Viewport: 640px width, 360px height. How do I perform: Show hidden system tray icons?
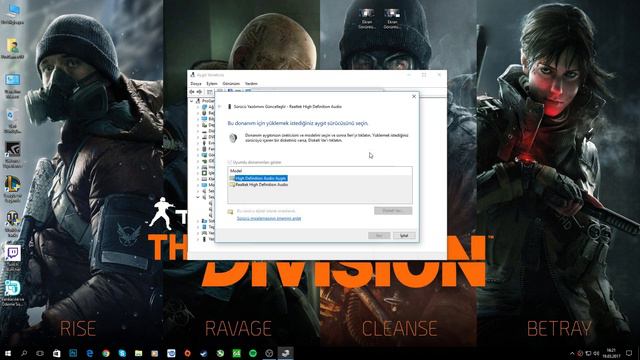572,353
